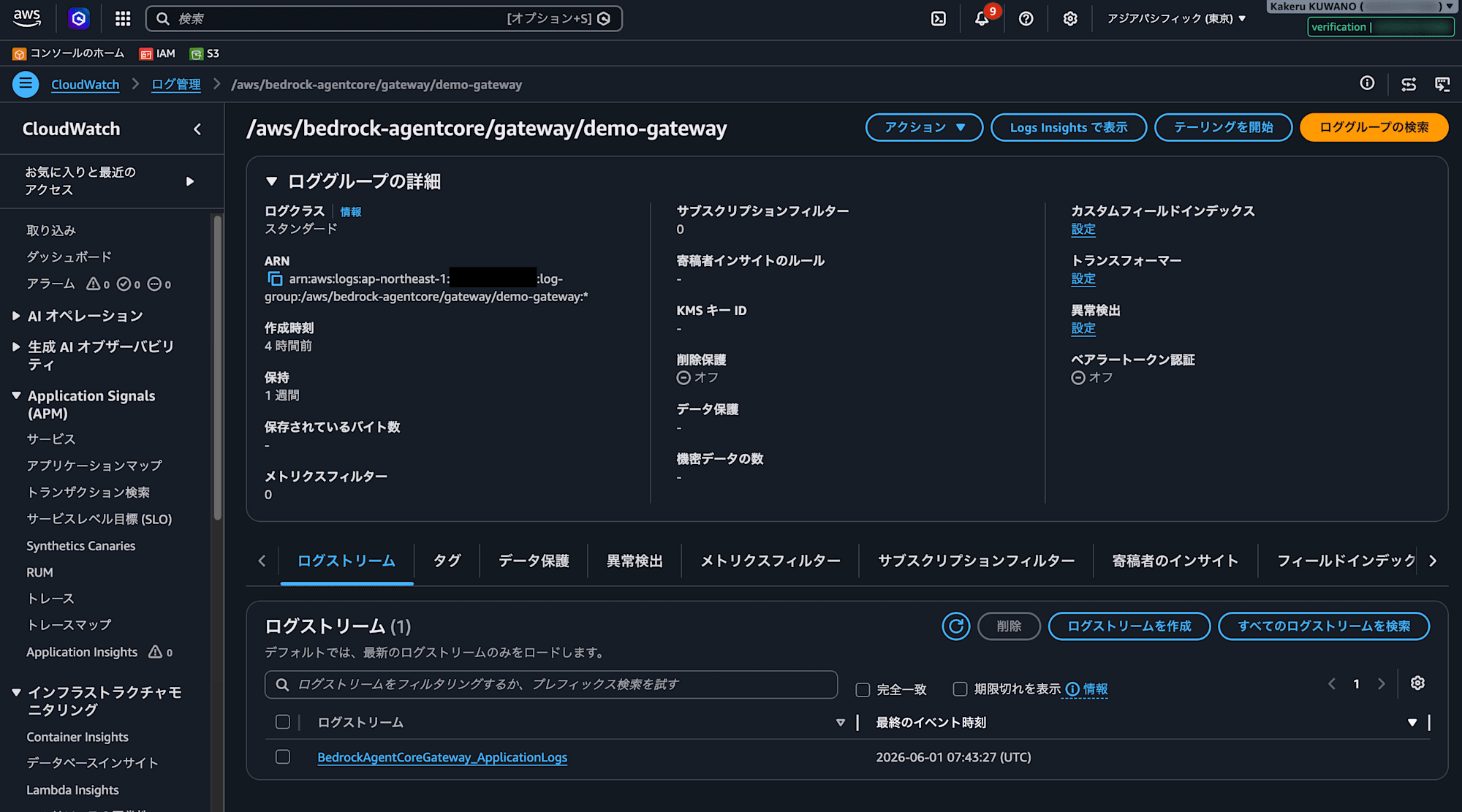Refresh the log streams list

[x=955, y=626]
